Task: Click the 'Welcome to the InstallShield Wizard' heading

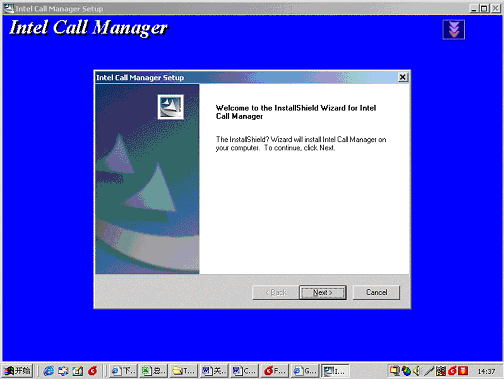Action: 296,112
